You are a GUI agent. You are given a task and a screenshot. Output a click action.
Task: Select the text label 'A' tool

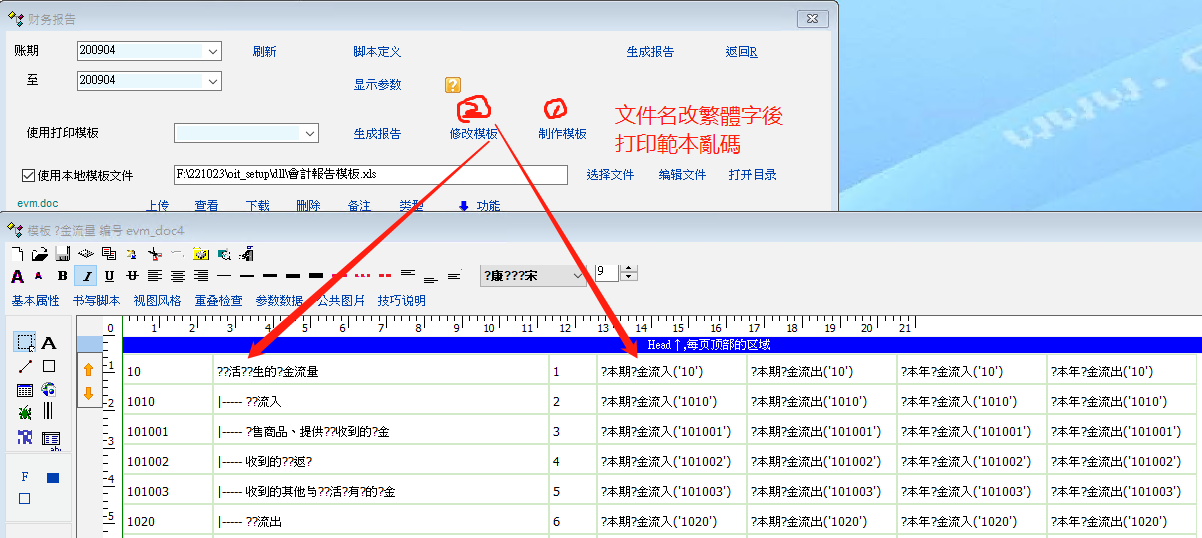(x=48, y=343)
